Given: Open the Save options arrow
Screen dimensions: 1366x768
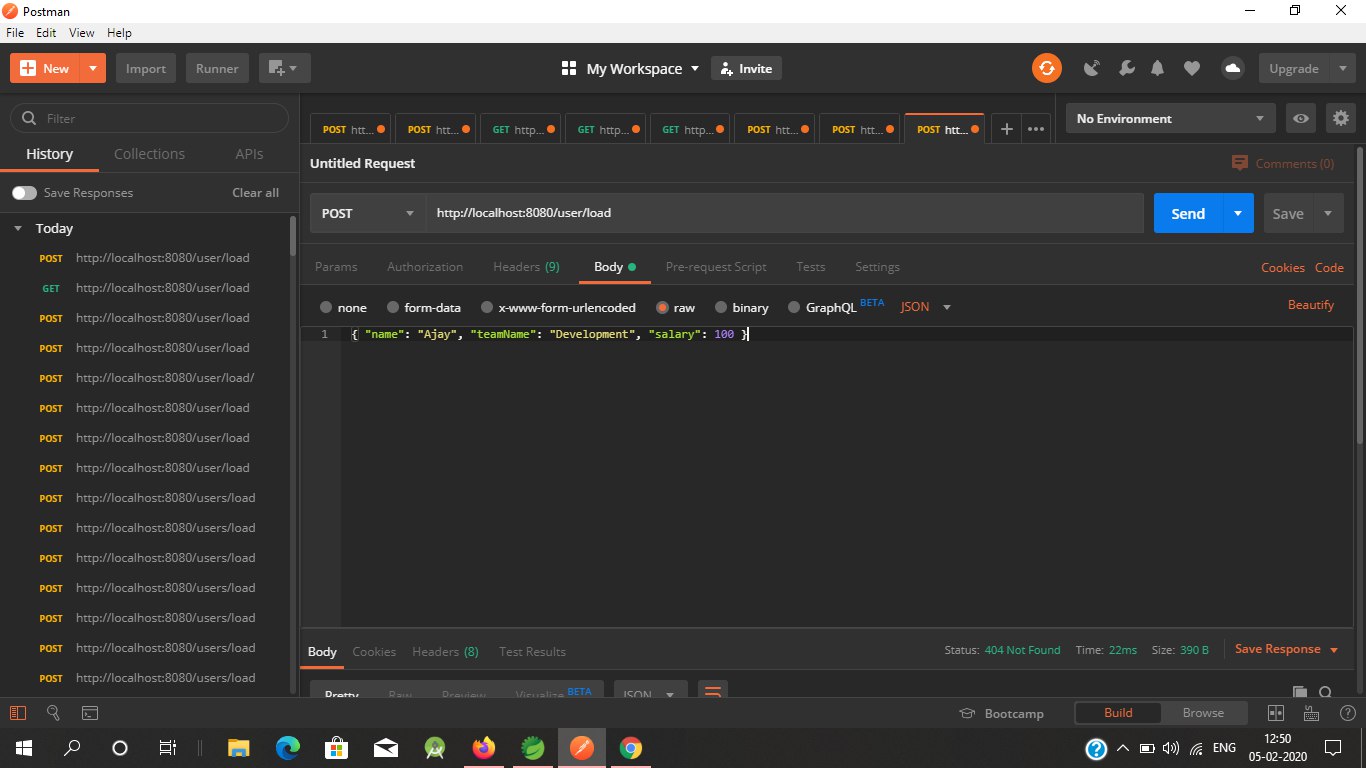Looking at the screenshot, I should pyautogui.click(x=1328, y=213).
